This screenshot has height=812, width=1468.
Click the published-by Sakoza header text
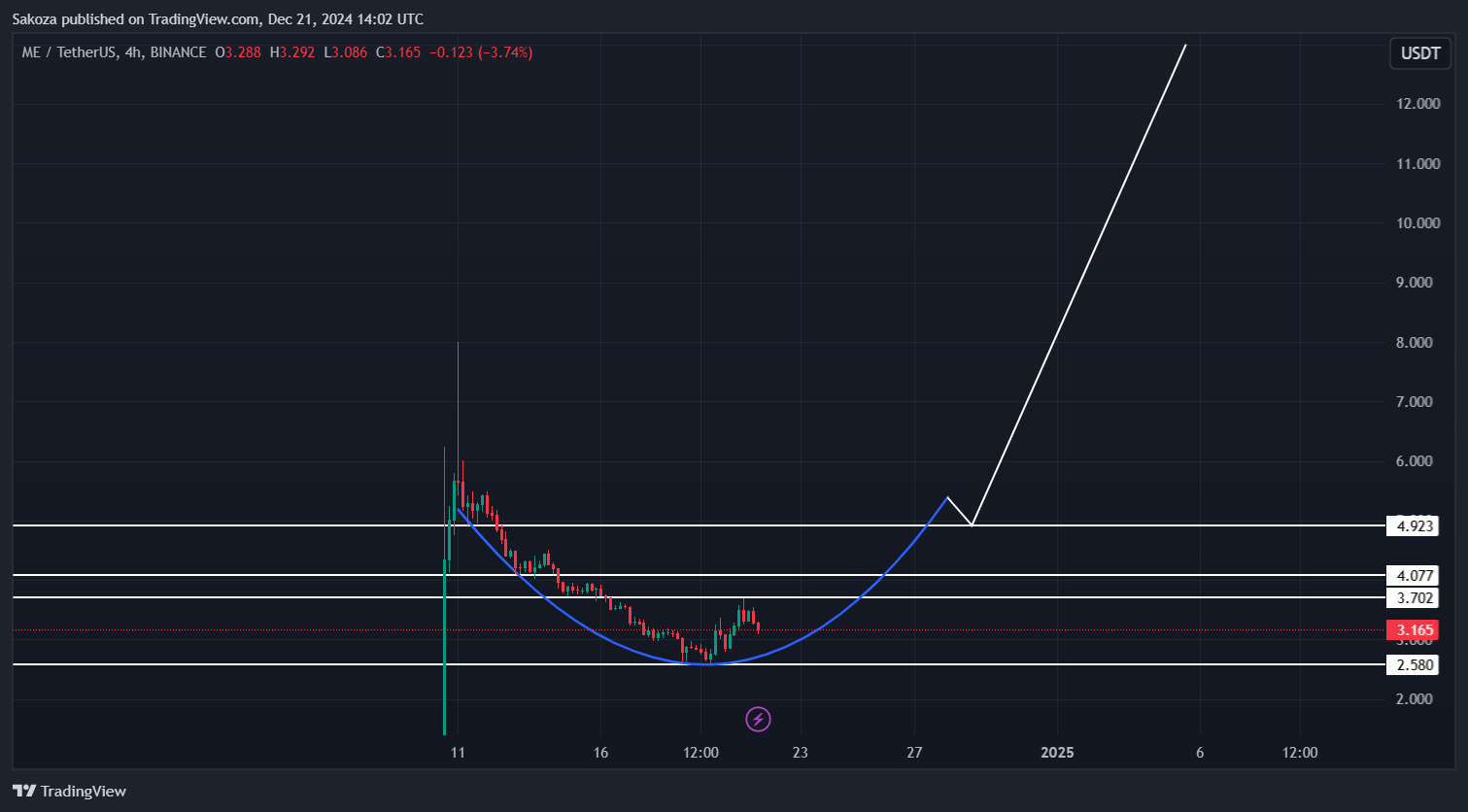(218, 19)
